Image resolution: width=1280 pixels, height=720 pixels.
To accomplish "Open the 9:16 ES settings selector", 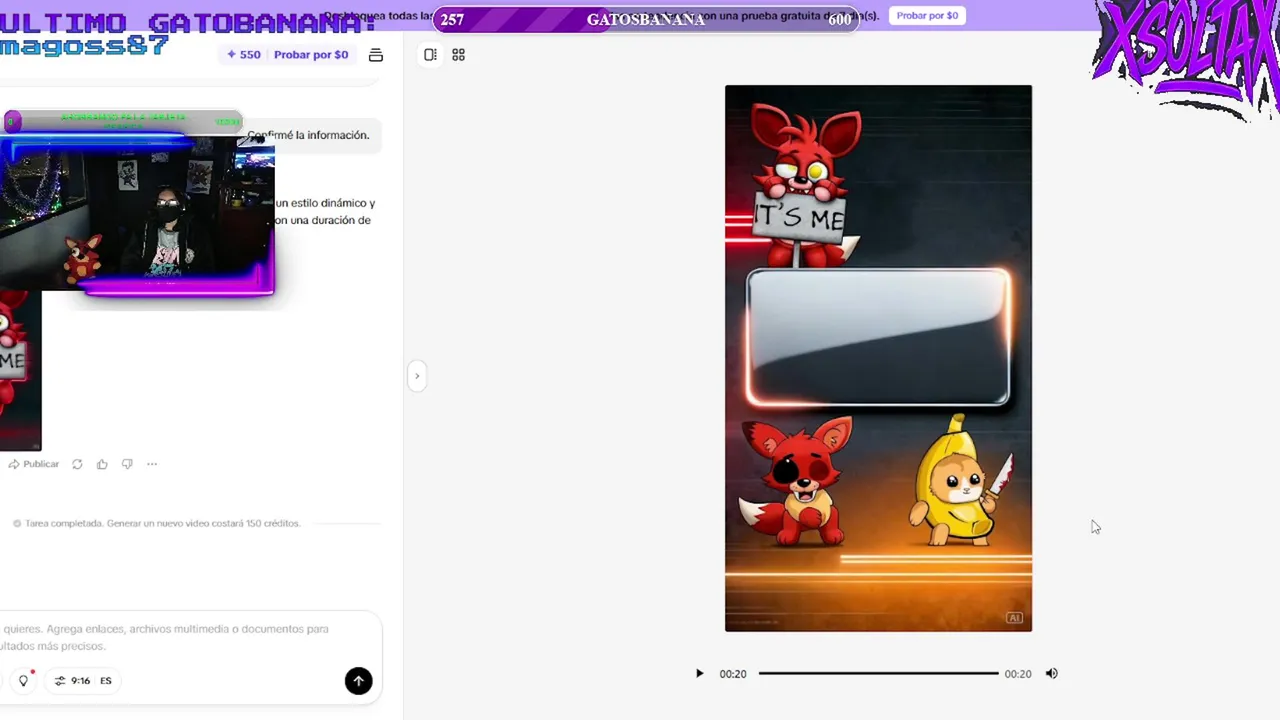I will click(83, 681).
